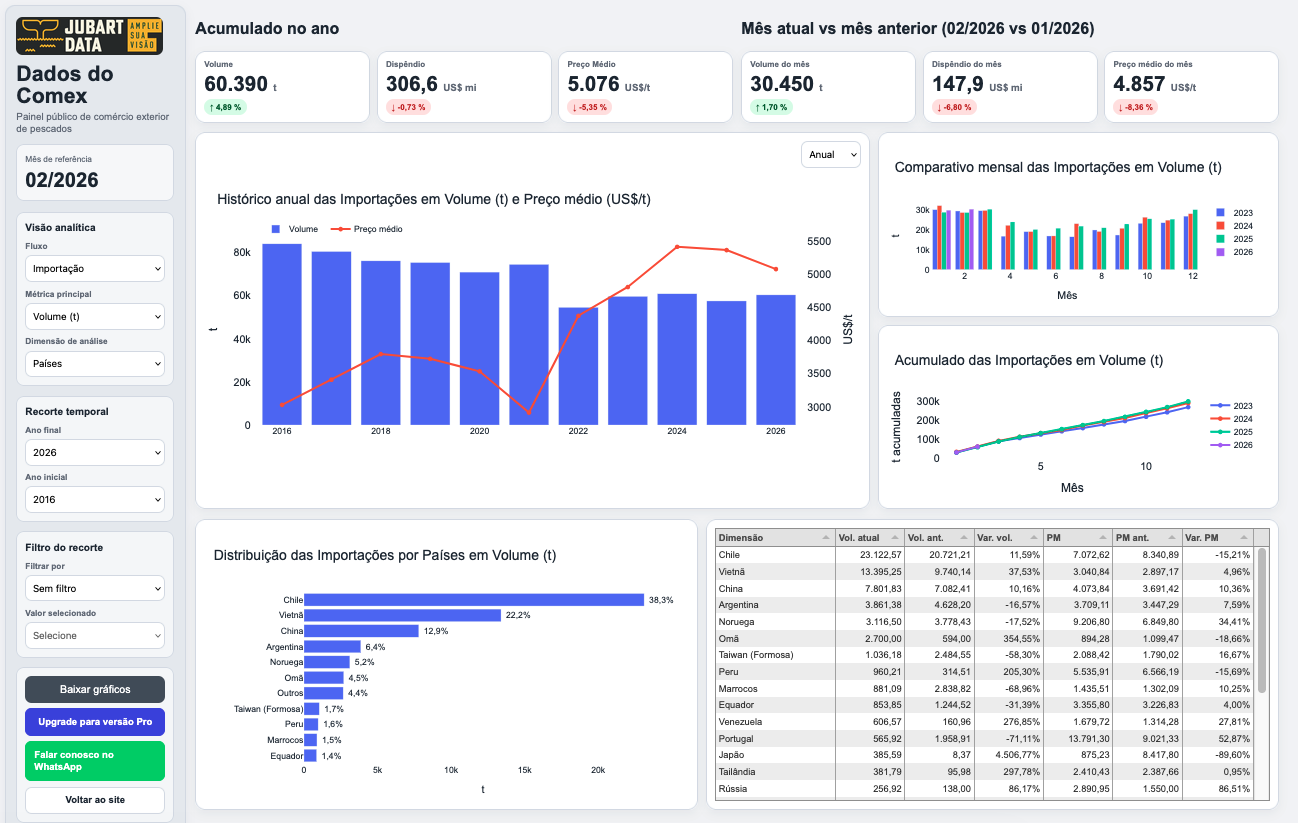Click the data table vertical scrollbar
This screenshot has width=1298, height=823.
coord(1261,620)
